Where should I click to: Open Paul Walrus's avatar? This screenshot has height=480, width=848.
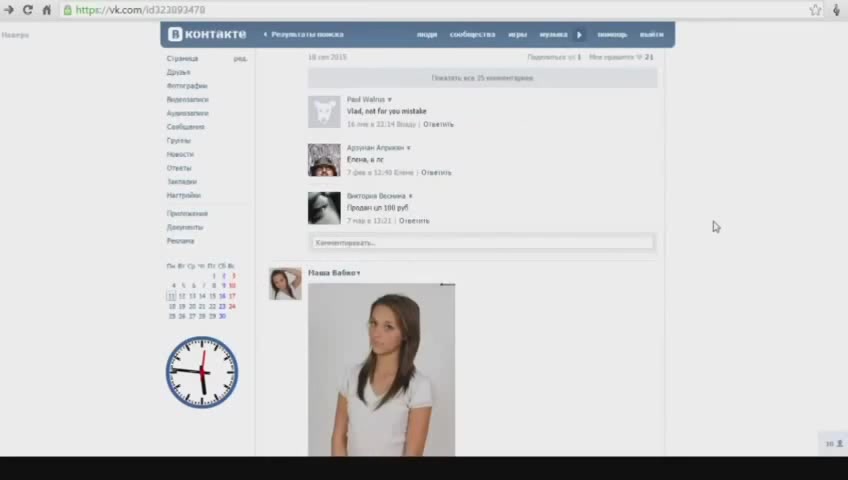click(324, 111)
